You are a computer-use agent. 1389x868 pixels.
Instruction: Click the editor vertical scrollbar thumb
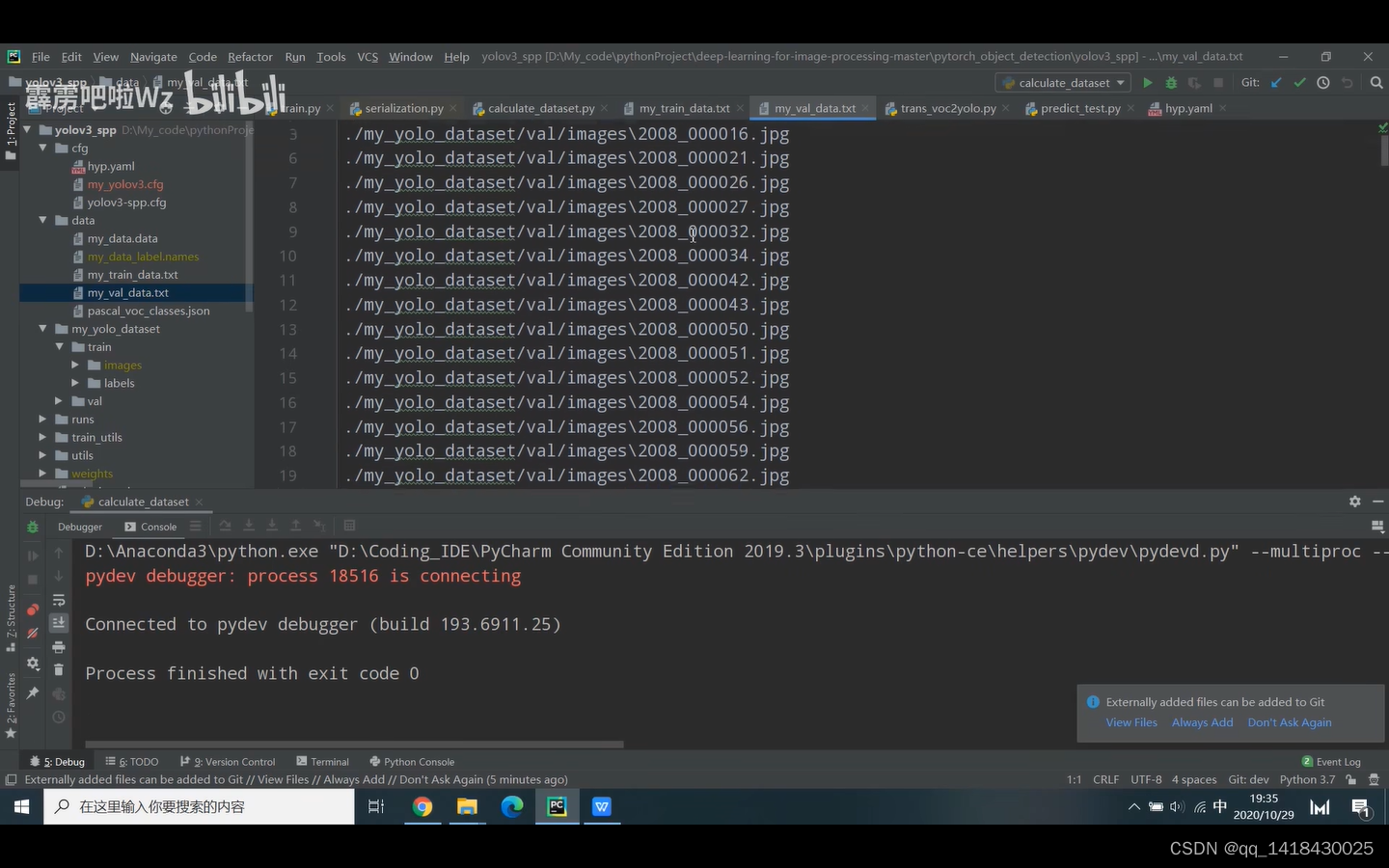coord(1384,150)
